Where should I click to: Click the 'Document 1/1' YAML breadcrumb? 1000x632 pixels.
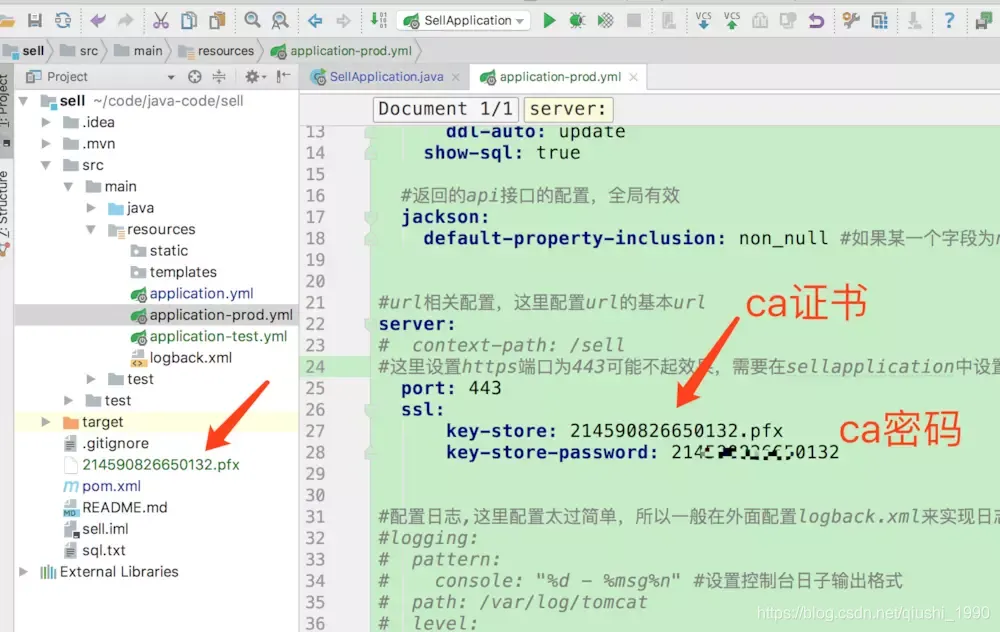point(445,109)
